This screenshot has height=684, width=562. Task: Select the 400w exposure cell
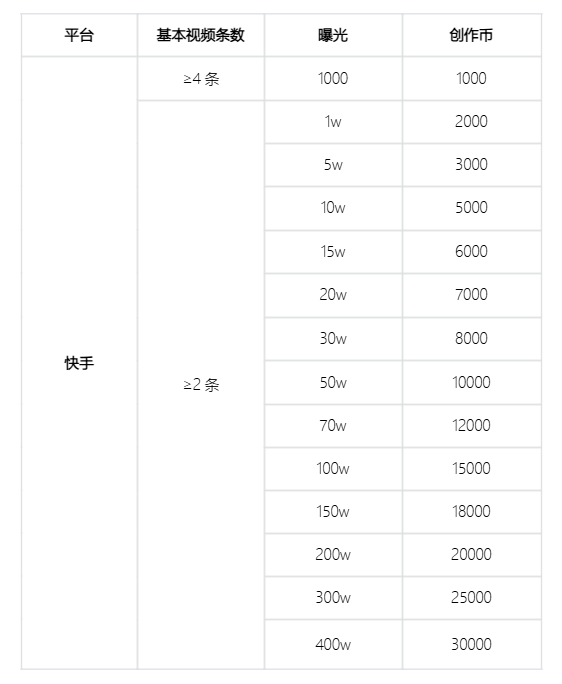tap(333, 644)
